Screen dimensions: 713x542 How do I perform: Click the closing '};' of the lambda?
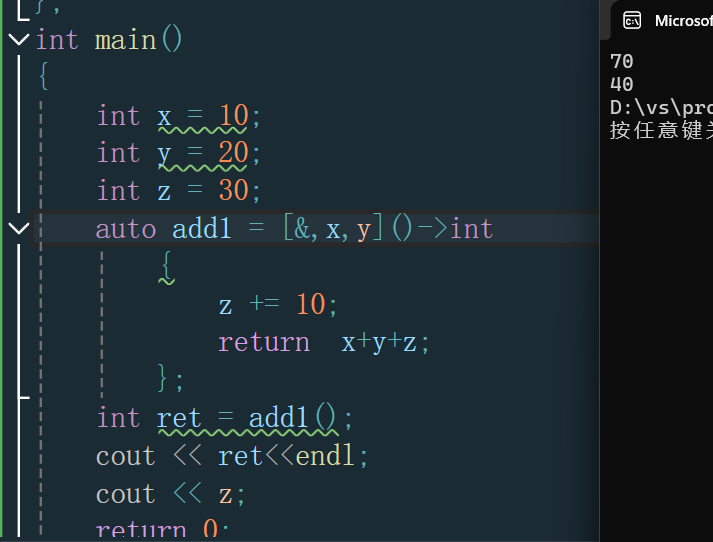tap(171, 378)
